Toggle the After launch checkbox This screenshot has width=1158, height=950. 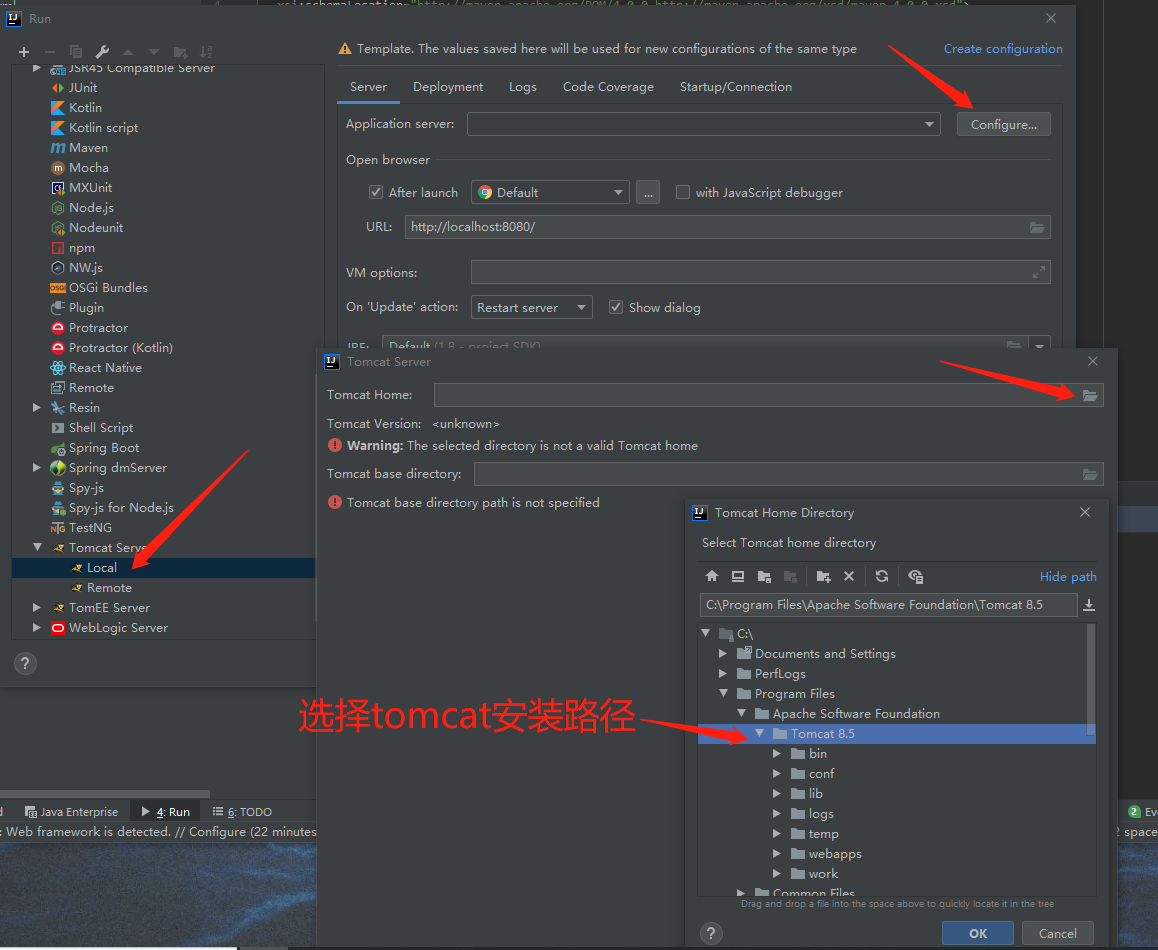(375, 192)
